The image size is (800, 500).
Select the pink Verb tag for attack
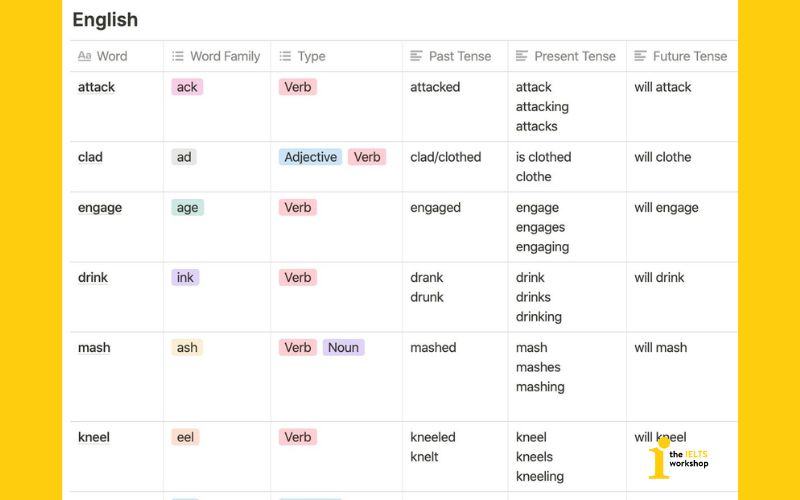298,87
